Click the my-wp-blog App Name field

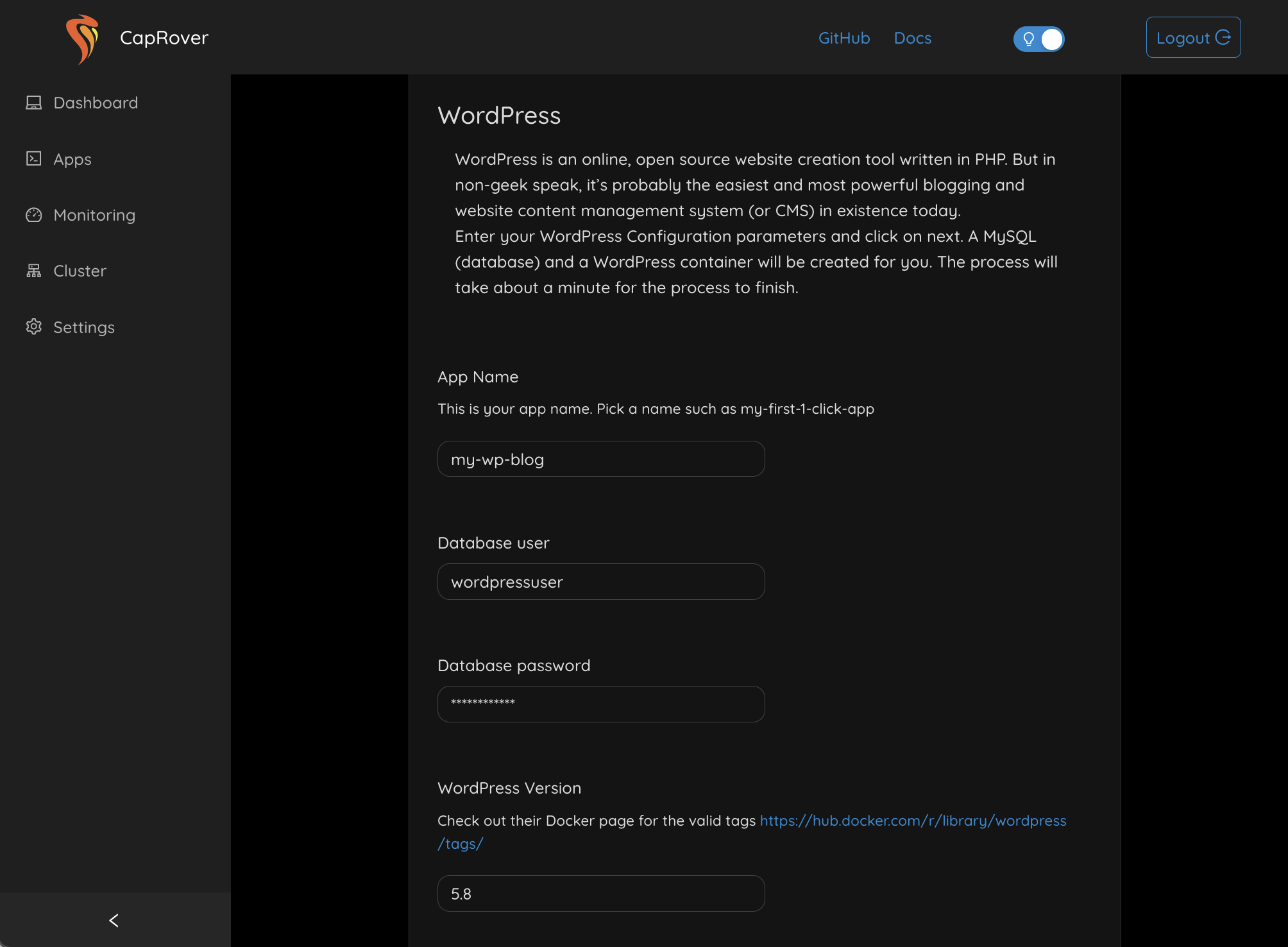600,459
